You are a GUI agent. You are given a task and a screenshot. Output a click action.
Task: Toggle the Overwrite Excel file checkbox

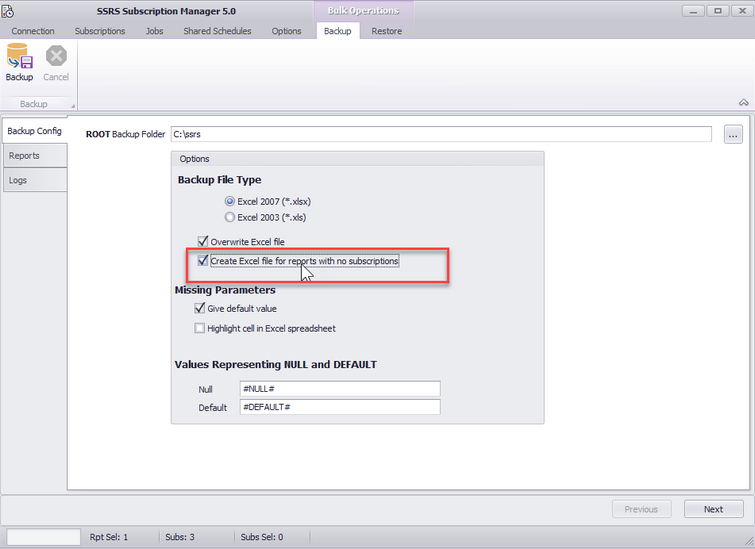(203, 242)
